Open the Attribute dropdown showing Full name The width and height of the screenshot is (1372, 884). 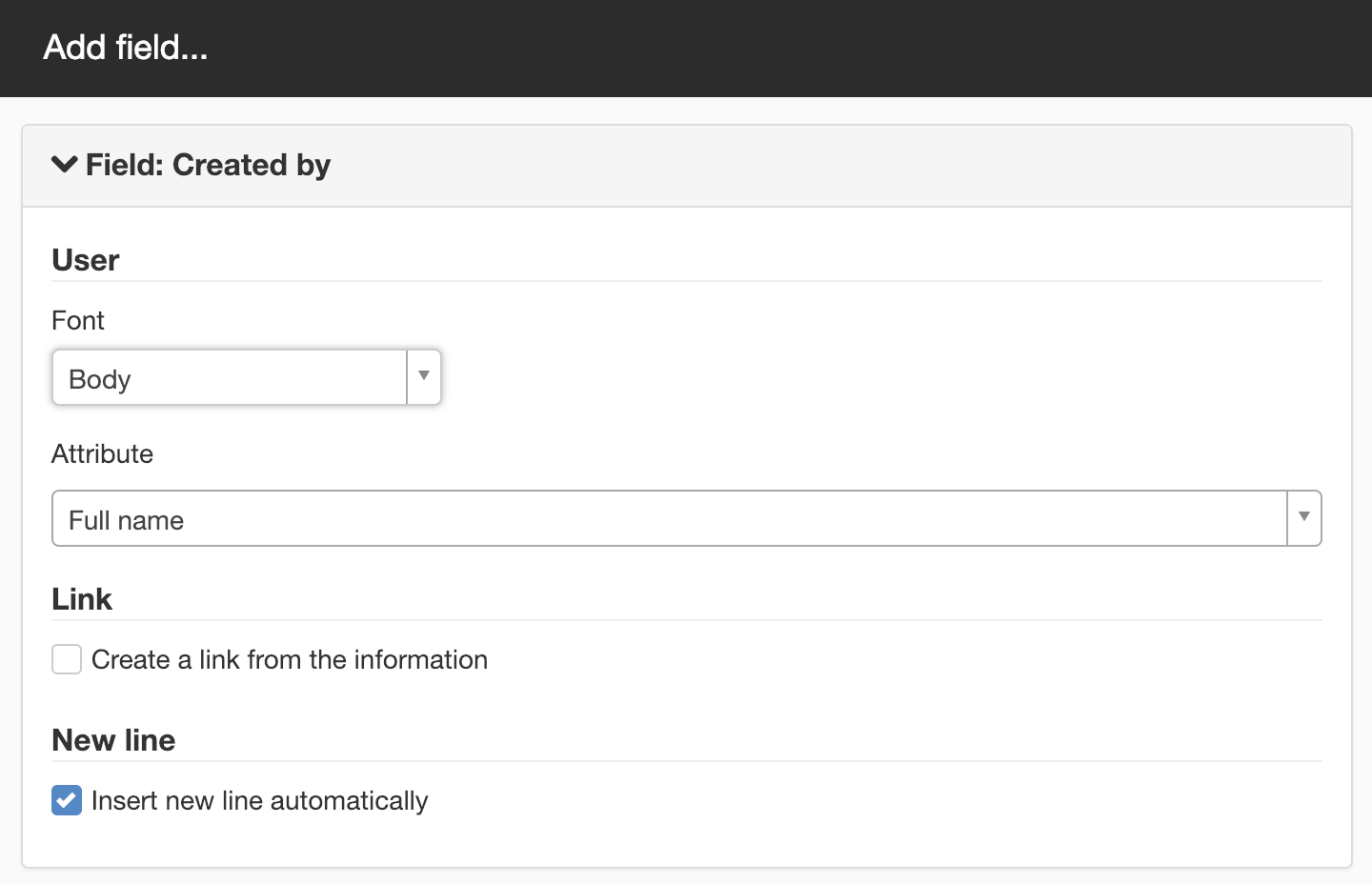pos(686,518)
